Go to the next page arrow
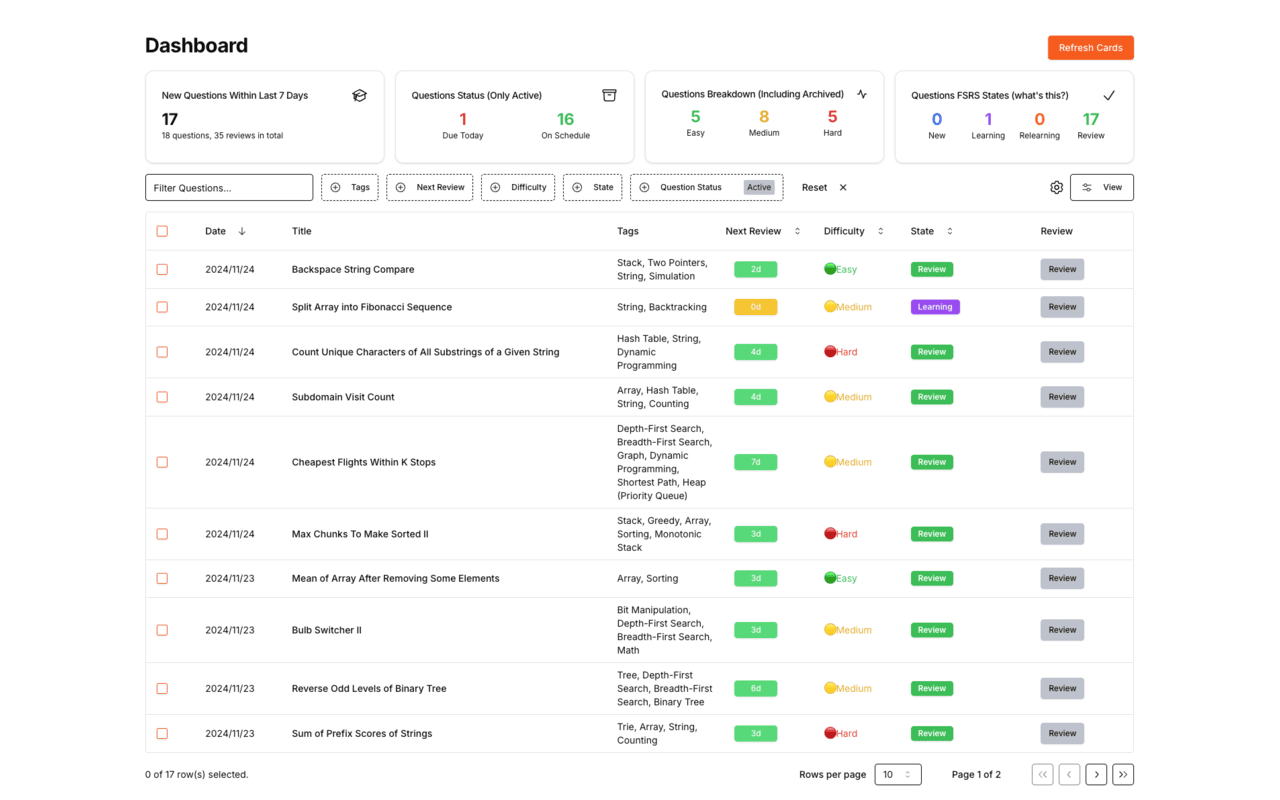Viewport: 1280px width, 800px height. 1096,774
